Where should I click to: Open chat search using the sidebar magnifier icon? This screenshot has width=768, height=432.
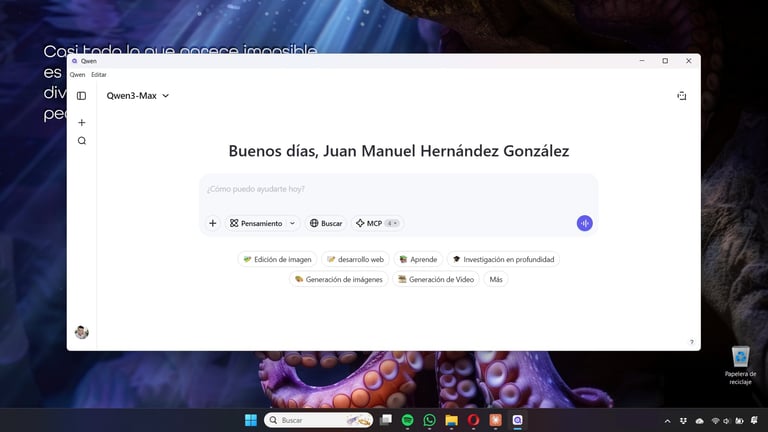pos(82,141)
